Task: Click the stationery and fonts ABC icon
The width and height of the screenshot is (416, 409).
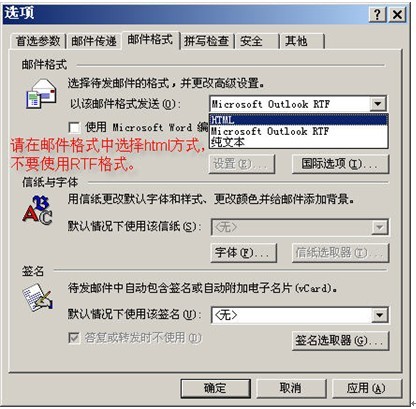Action: point(38,210)
